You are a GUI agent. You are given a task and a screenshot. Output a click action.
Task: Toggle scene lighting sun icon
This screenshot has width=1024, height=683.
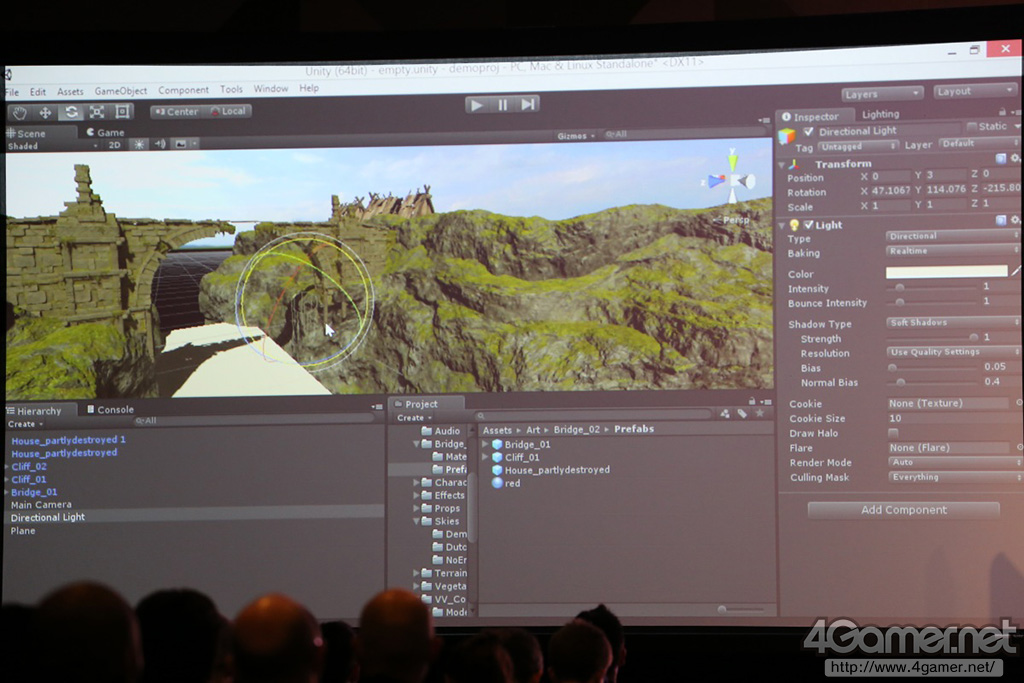point(139,144)
